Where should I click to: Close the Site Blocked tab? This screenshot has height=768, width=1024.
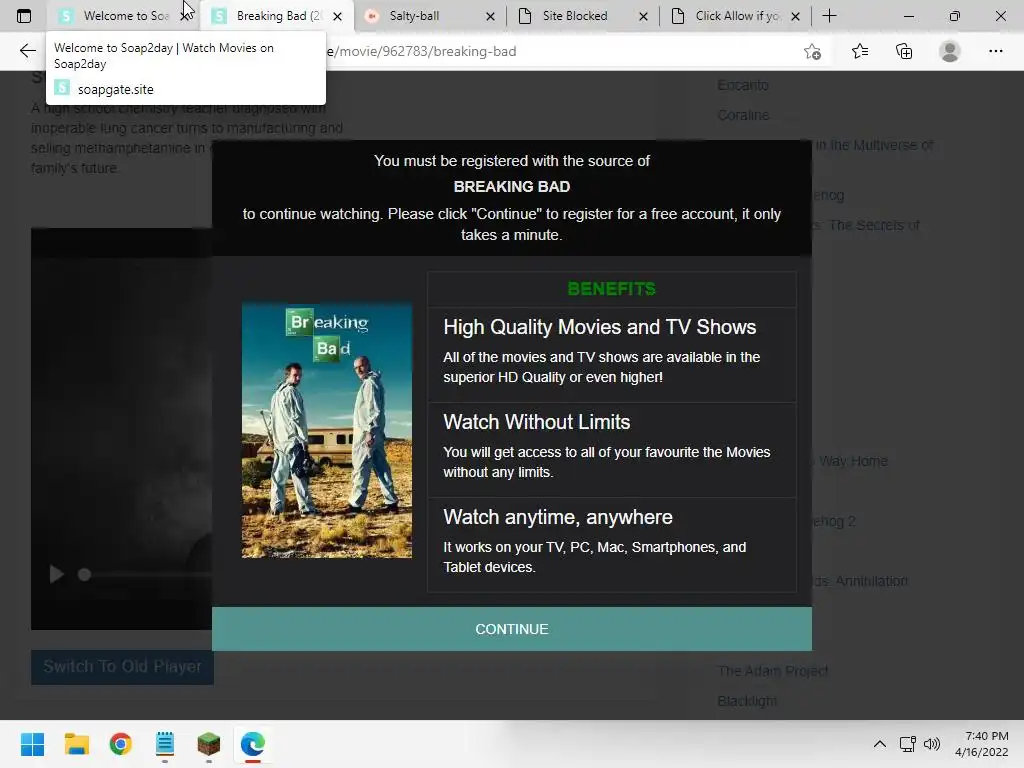coord(643,16)
